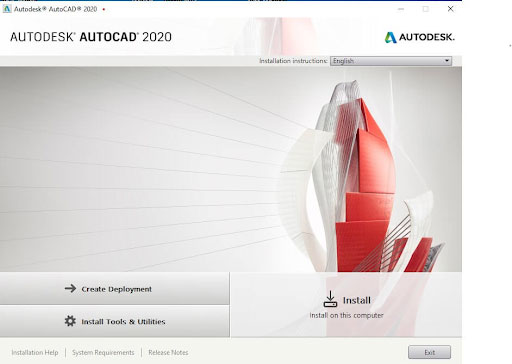Viewport: 512px width, 364px height.
Task: Click the AUTODESK AUTOCAD 2020 heading text
Action: coord(91,37)
